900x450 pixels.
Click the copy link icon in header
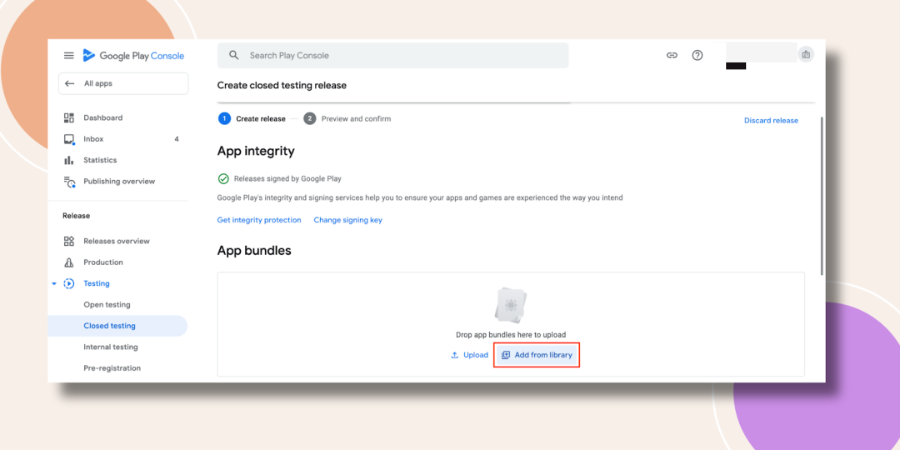(x=672, y=56)
